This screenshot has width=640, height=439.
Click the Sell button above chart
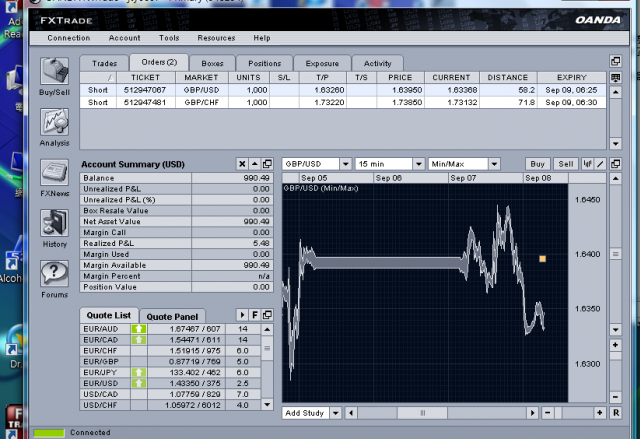[x=566, y=164]
